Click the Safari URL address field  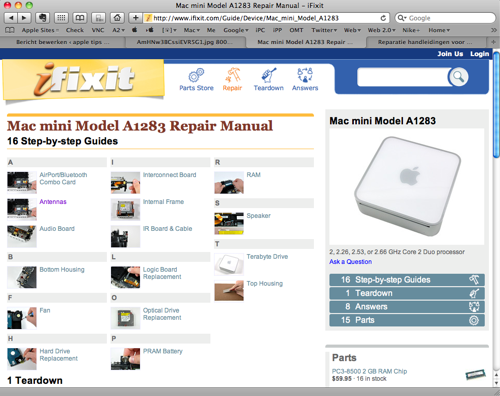[262, 18]
